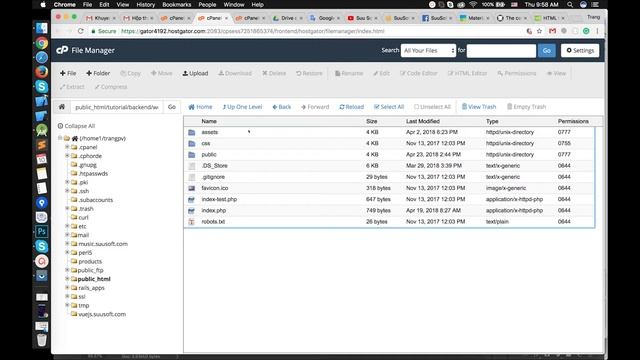This screenshot has width=640, height=360.
Task: Open the All Your Files search dropdown
Action: [428, 51]
